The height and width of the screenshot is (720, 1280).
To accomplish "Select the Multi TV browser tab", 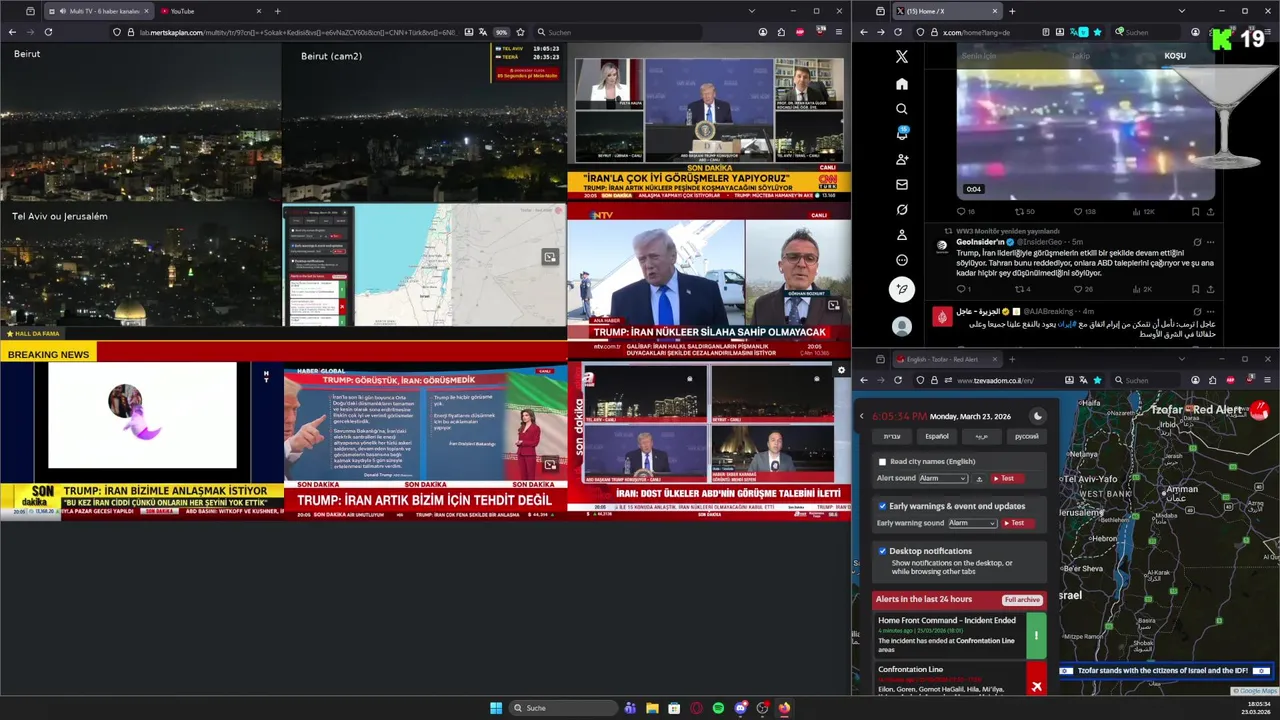I will tap(97, 11).
